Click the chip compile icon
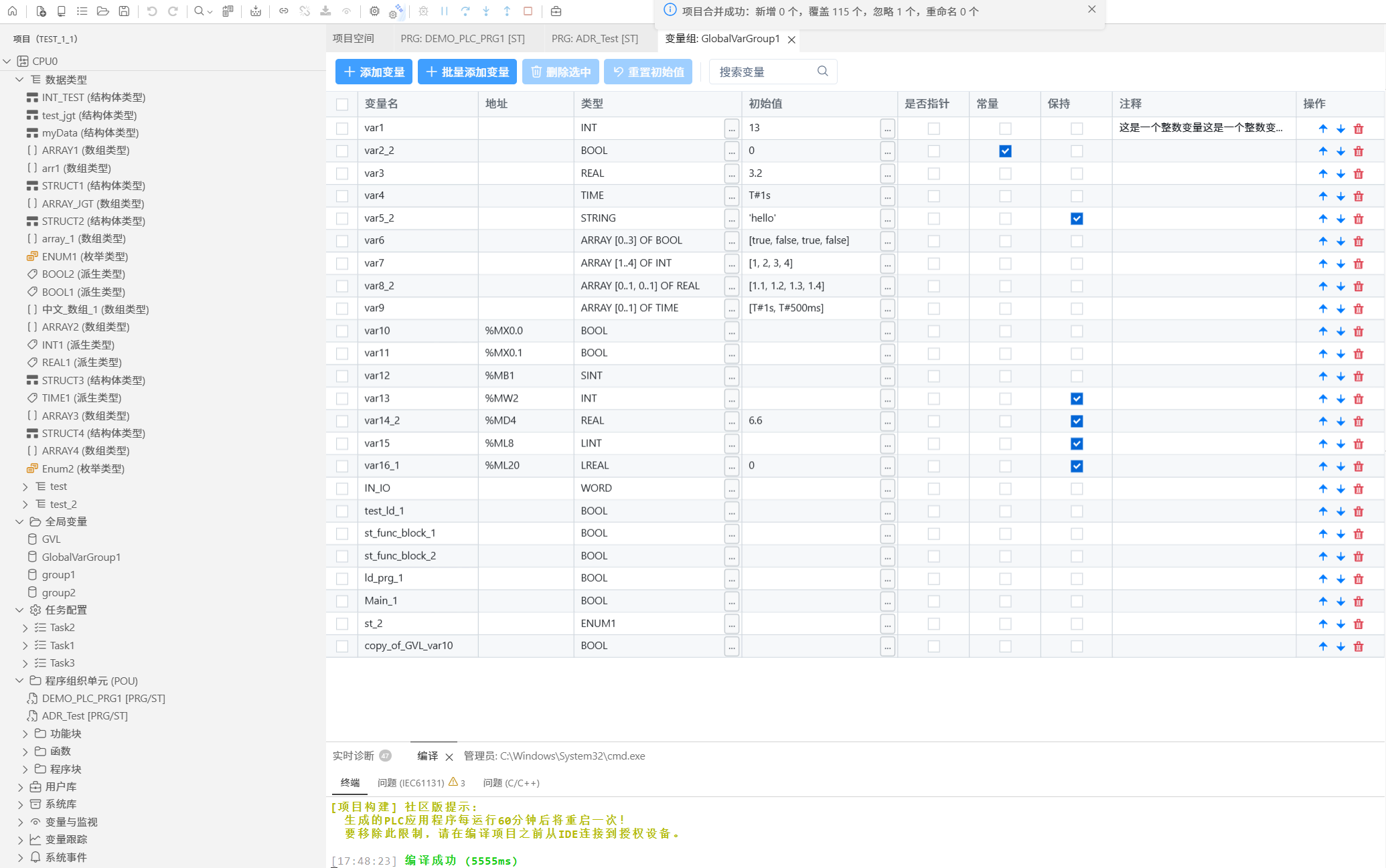Screen dimensions: 1386x868 point(374,11)
